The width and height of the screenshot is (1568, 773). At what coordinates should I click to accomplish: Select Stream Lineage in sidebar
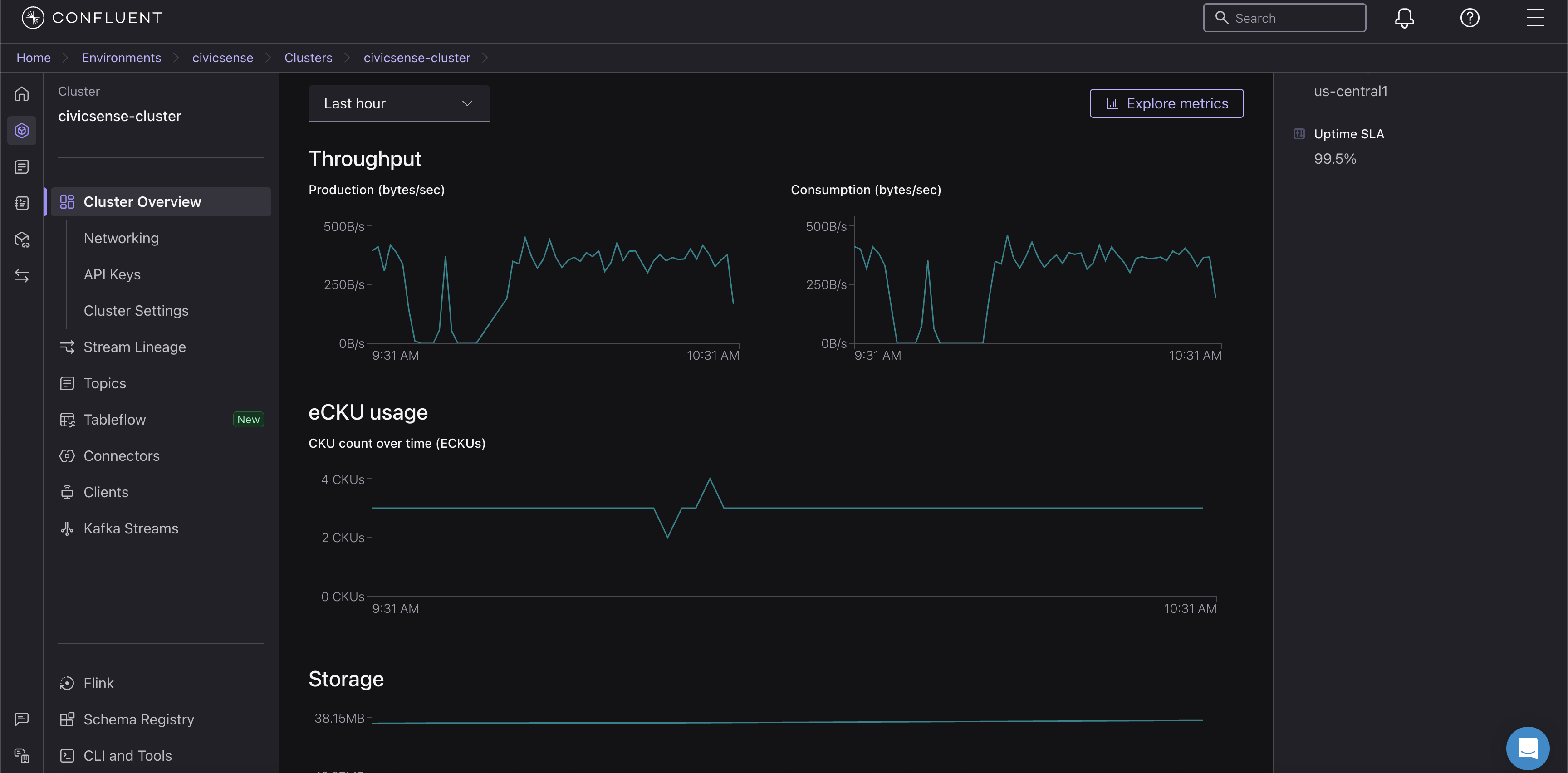pos(134,347)
